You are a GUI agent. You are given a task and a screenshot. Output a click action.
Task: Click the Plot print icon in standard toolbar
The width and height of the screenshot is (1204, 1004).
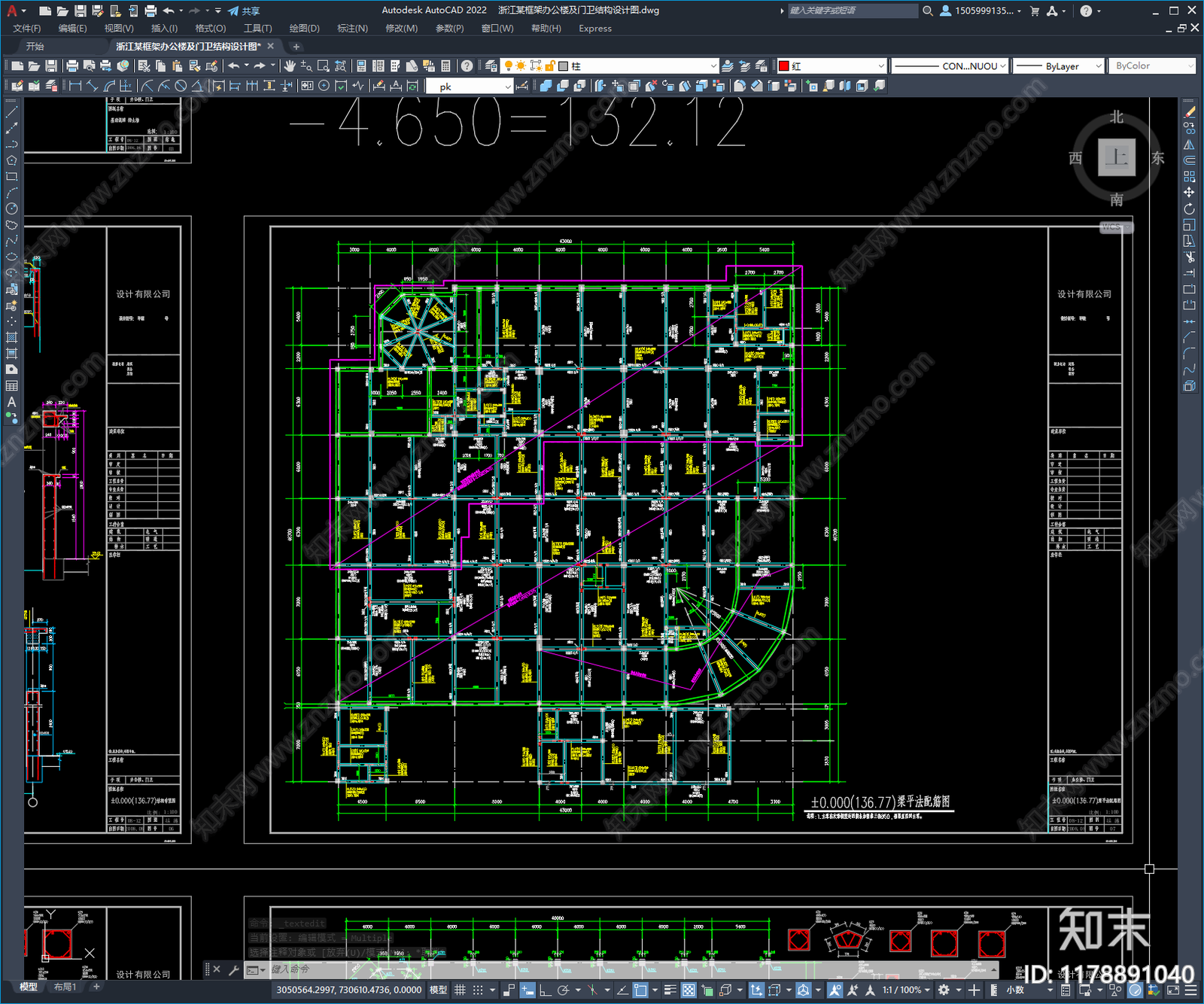72,66
